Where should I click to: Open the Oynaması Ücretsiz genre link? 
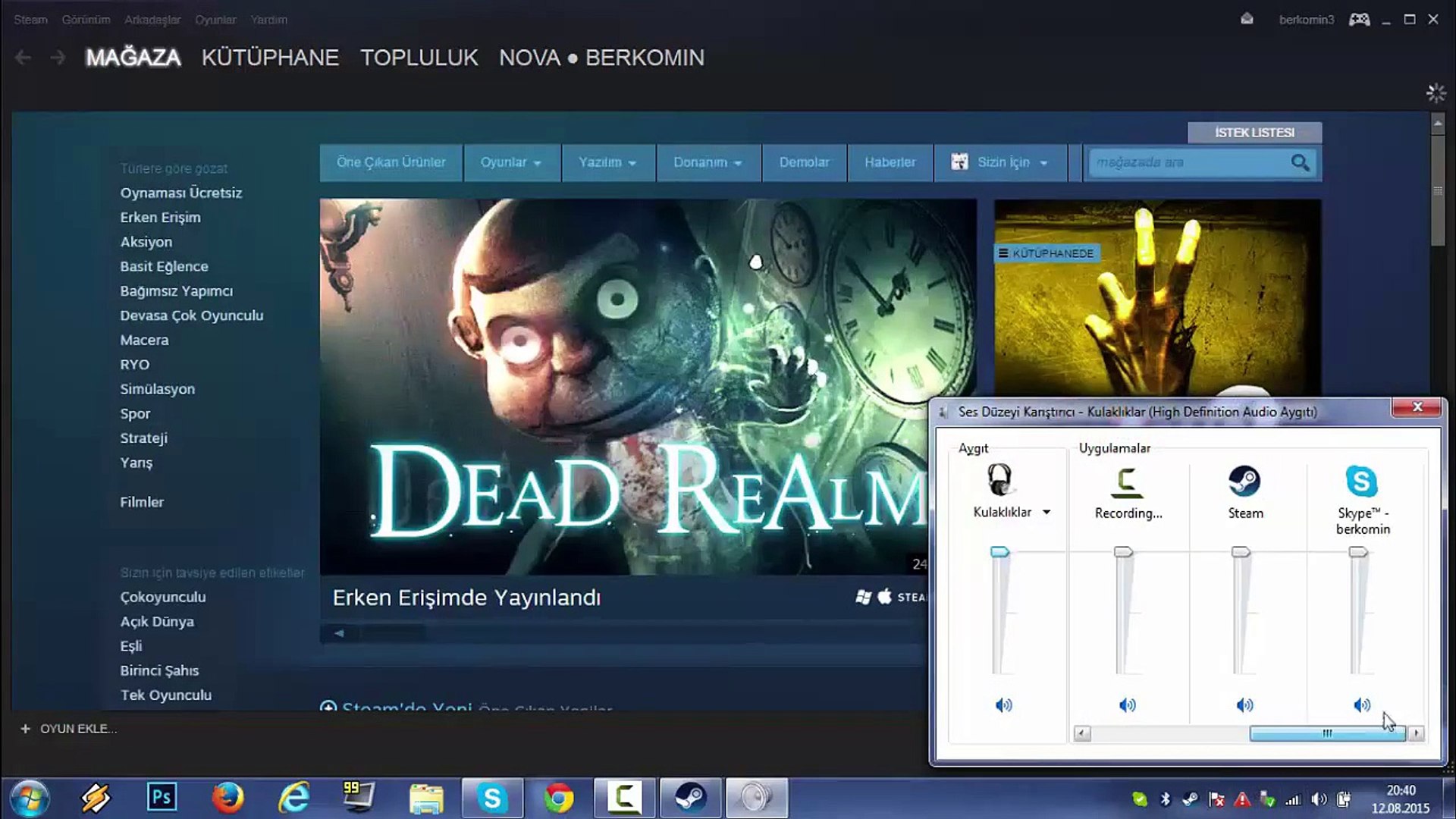(180, 193)
